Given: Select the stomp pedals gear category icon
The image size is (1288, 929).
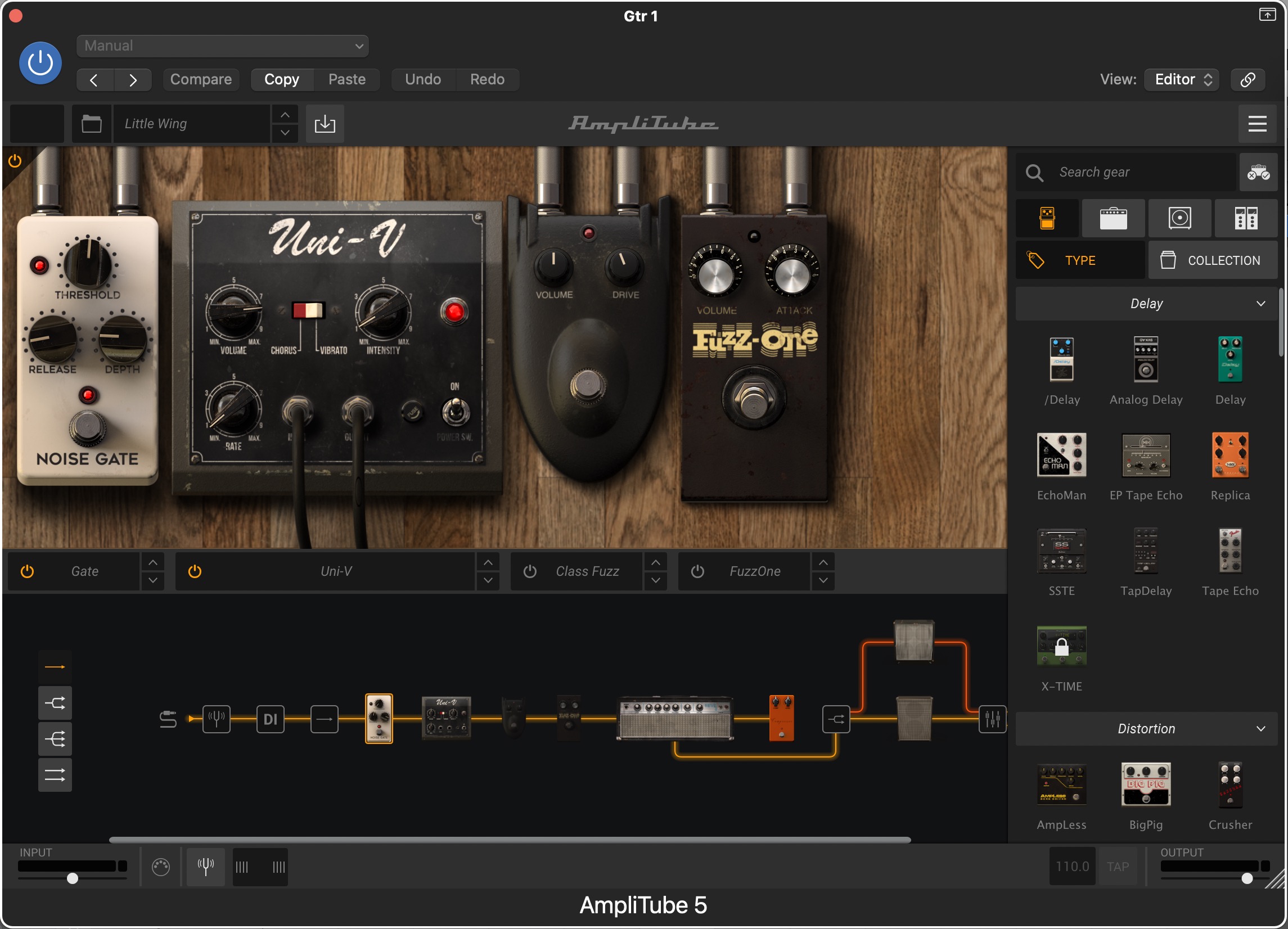Looking at the screenshot, I should pyautogui.click(x=1047, y=218).
